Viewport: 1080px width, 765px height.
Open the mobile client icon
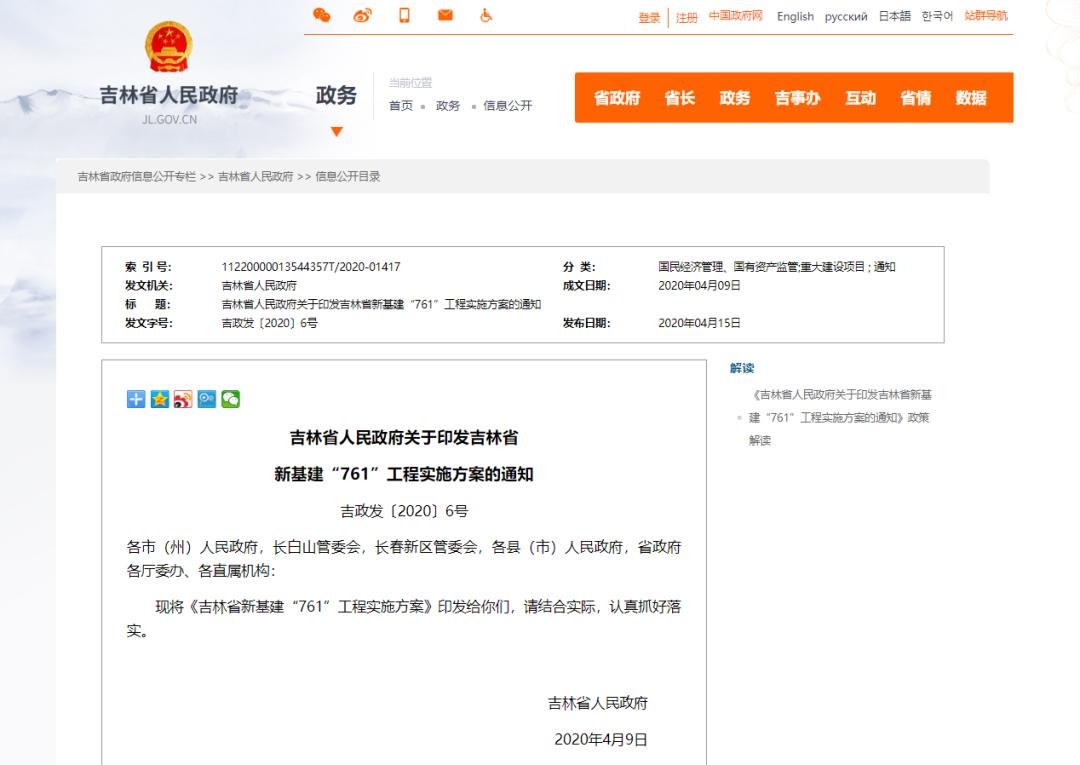404,16
